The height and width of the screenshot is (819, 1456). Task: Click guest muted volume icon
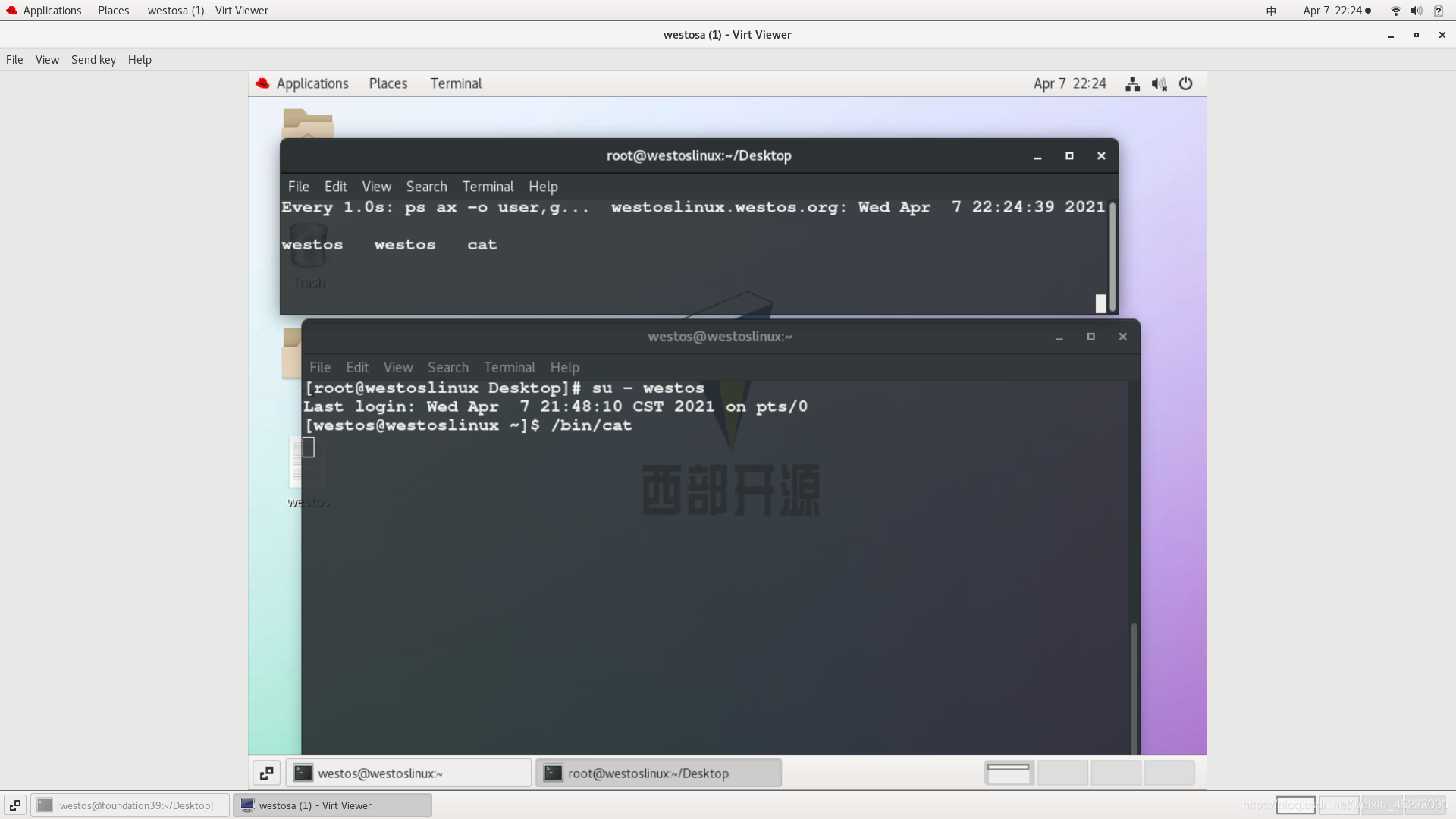pyautogui.click(x=1159, y=84)
